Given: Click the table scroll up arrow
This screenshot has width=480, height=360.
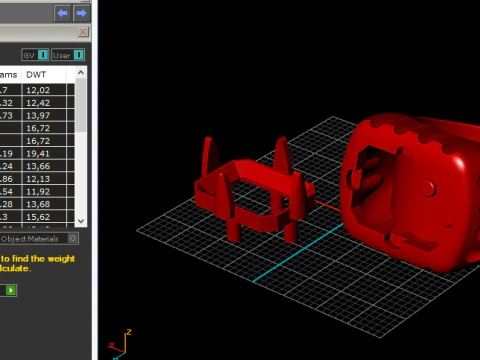Looking at the screenshot, I should pyautogui.click(x=81, y=72).
